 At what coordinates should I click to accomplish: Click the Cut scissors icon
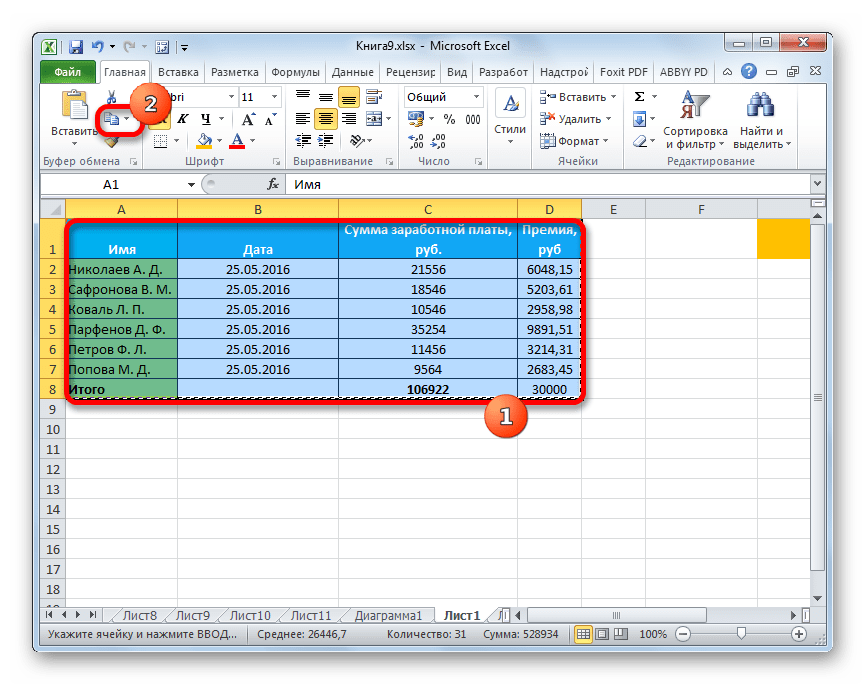click(112, 98)
